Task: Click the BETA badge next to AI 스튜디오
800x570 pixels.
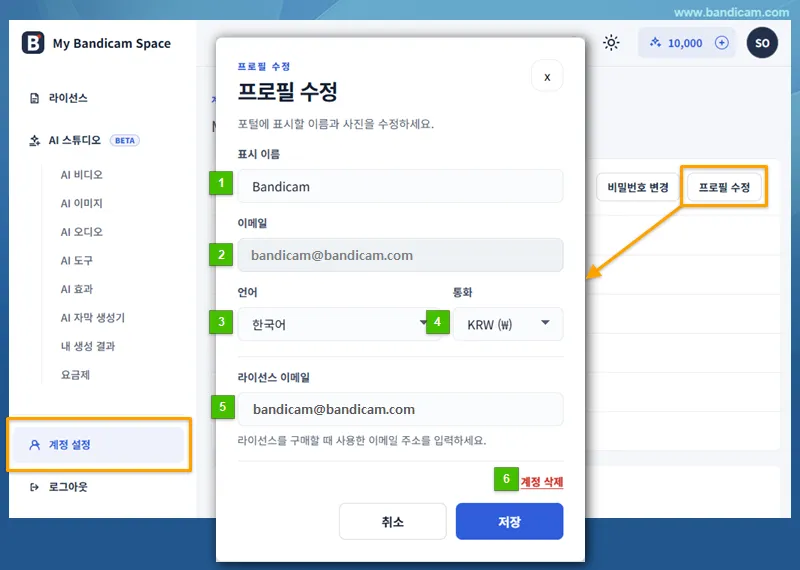Action: (x=124, y=140)
